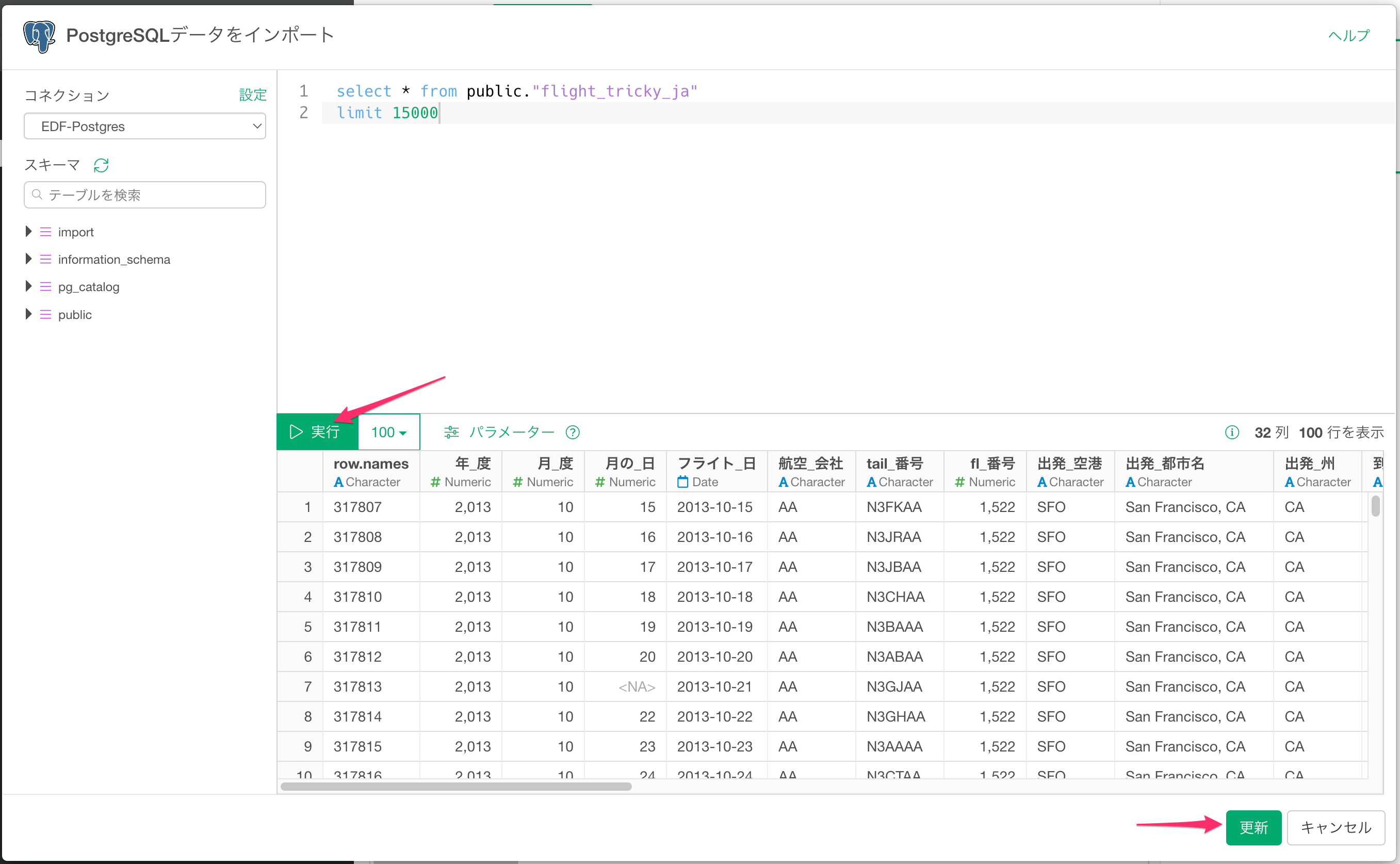The height and width of the screenshot is (864, 1400).
Task: Expand the import schema tree node
Action: click(28, 231)
